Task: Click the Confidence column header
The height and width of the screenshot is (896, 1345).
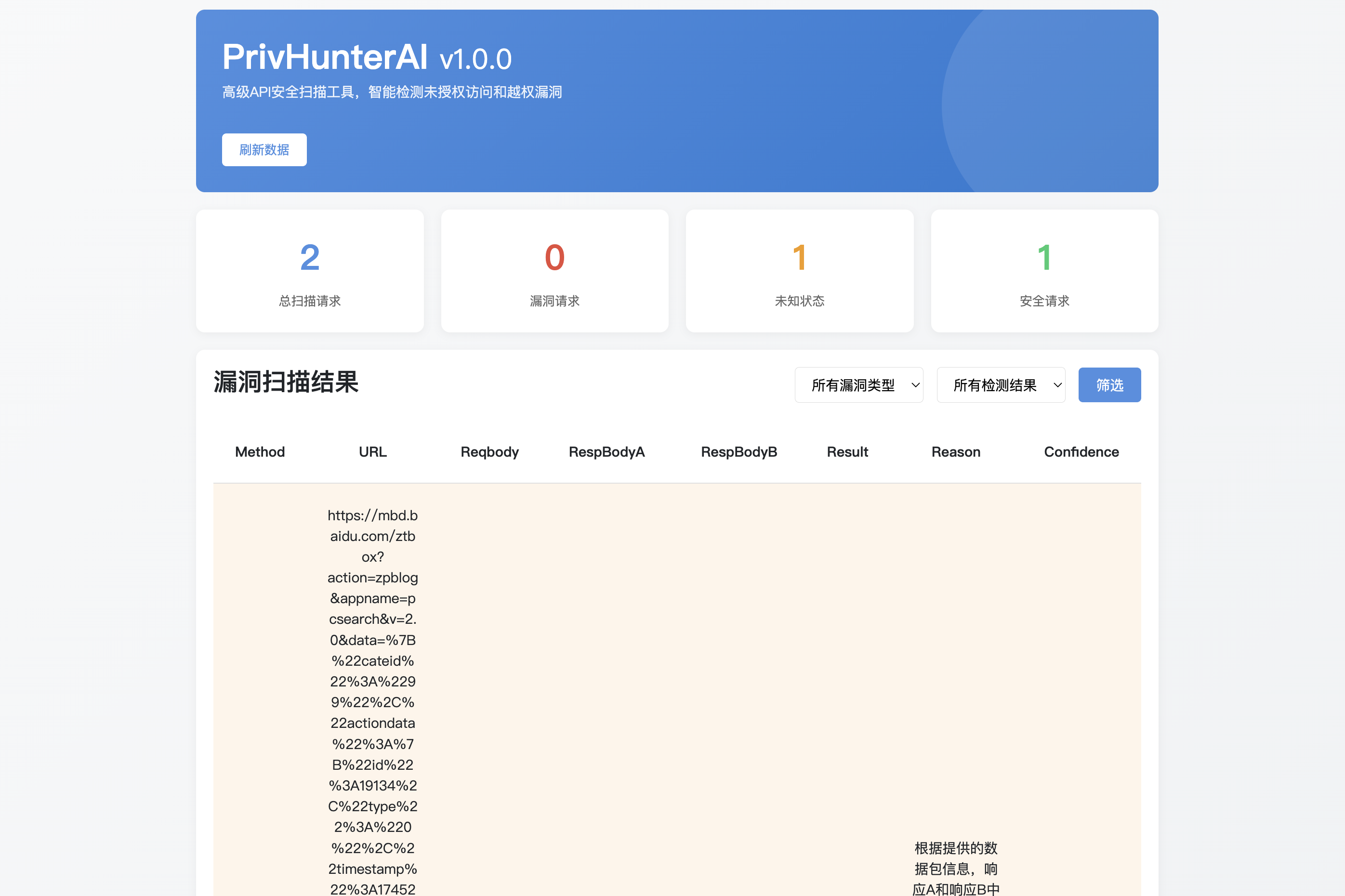Action: [x=1081, y=452]
